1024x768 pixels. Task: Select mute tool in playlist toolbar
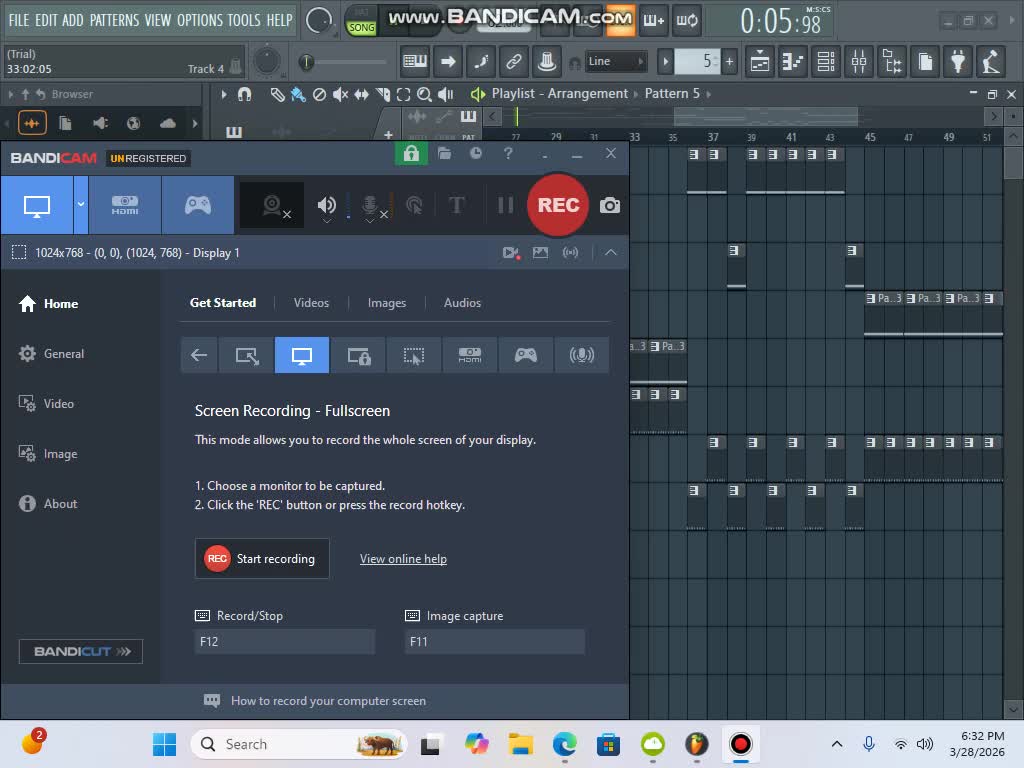tap(340, 95)
